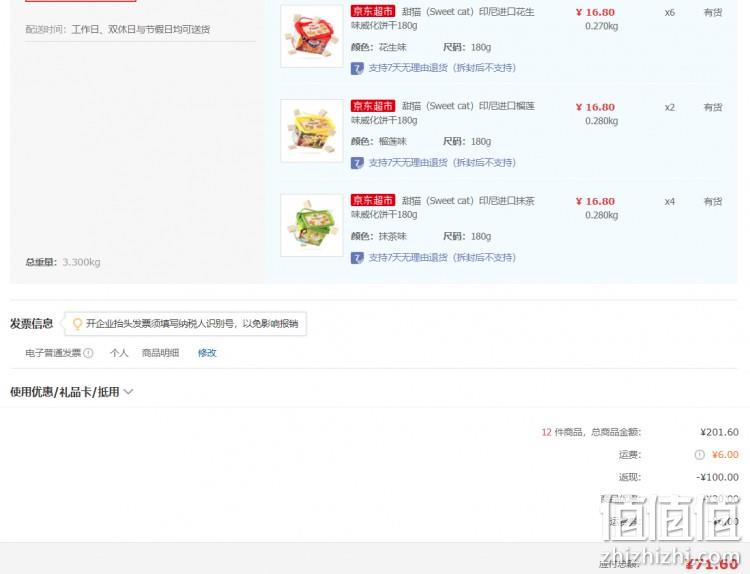Click the matcha flavor wafer product thumbnail
This screenshot has height=574, width=750.
(312, 225)
